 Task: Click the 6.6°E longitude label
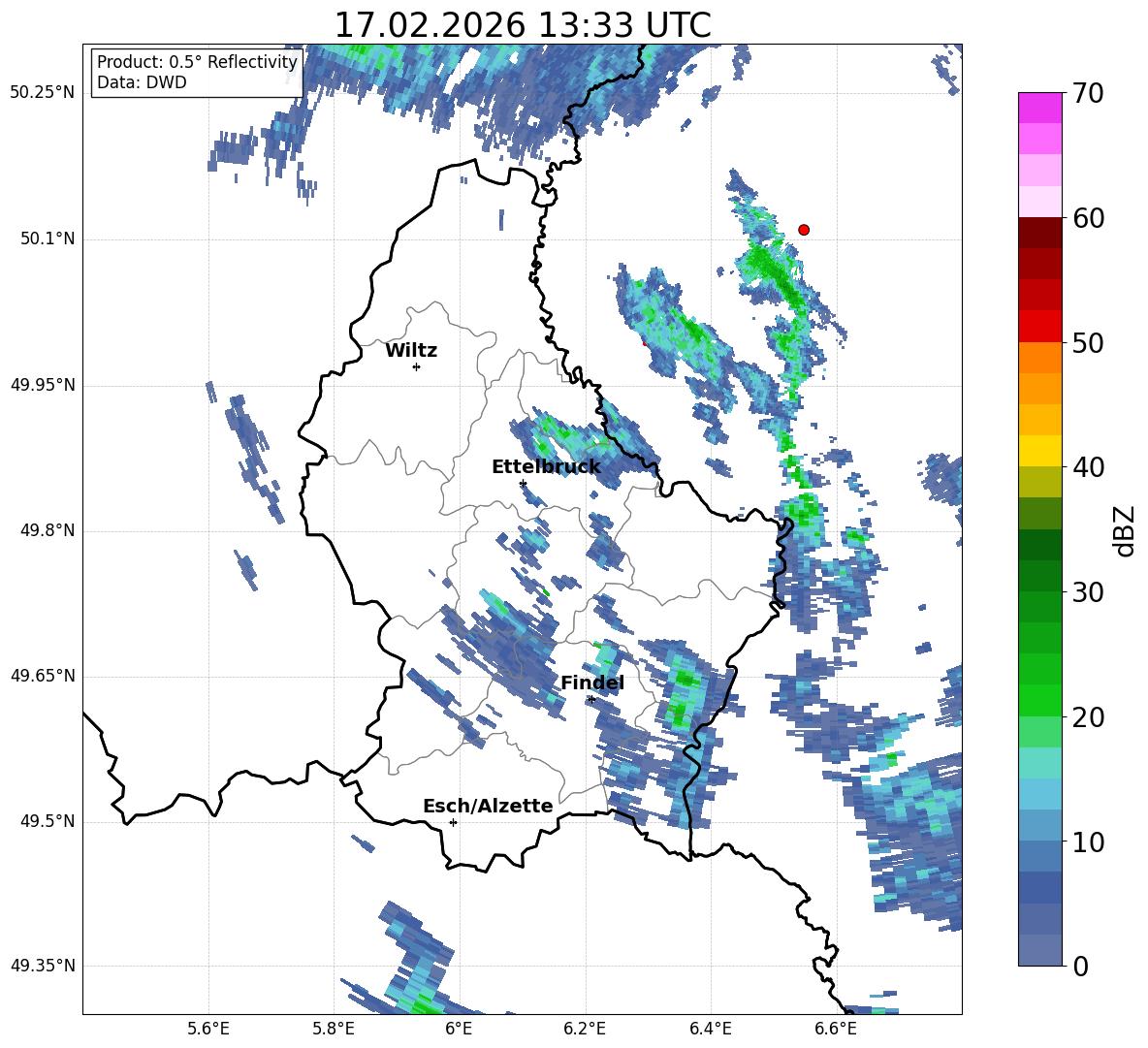[x=836, y=1029]
